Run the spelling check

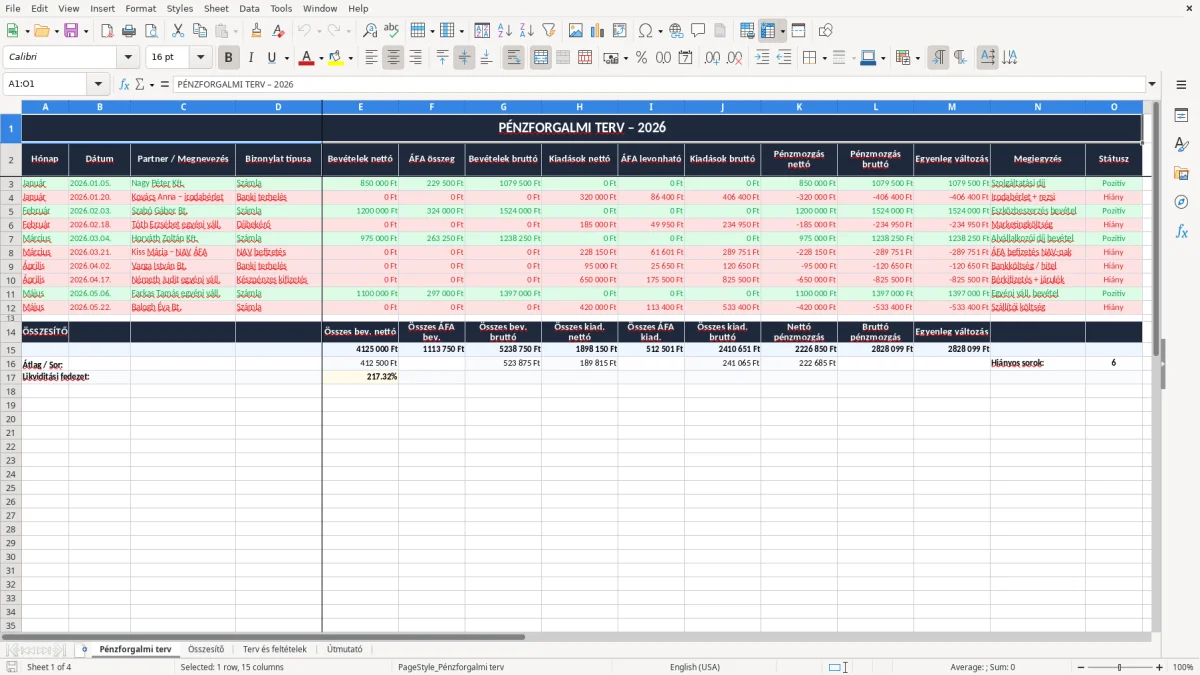tap(392, 31)
